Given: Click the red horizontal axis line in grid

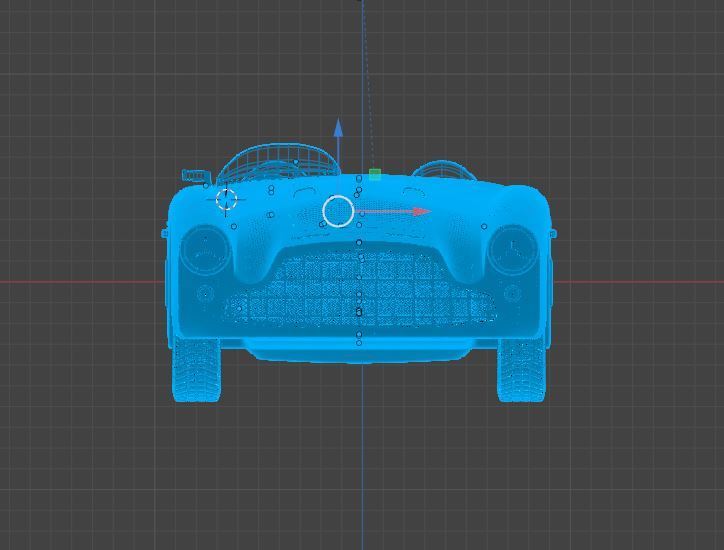Looking at the screenshot, I should [x=81, y=281].
